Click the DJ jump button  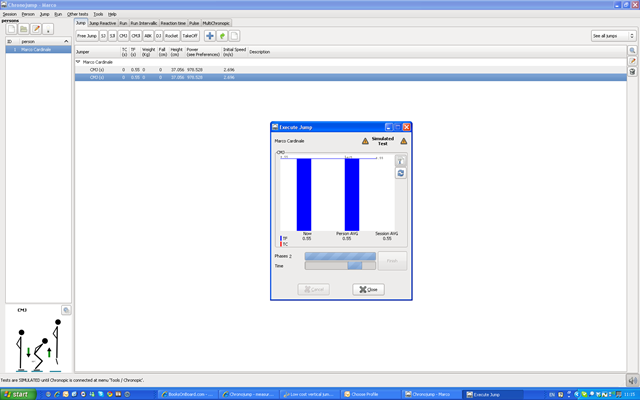[x=158, y=36]
